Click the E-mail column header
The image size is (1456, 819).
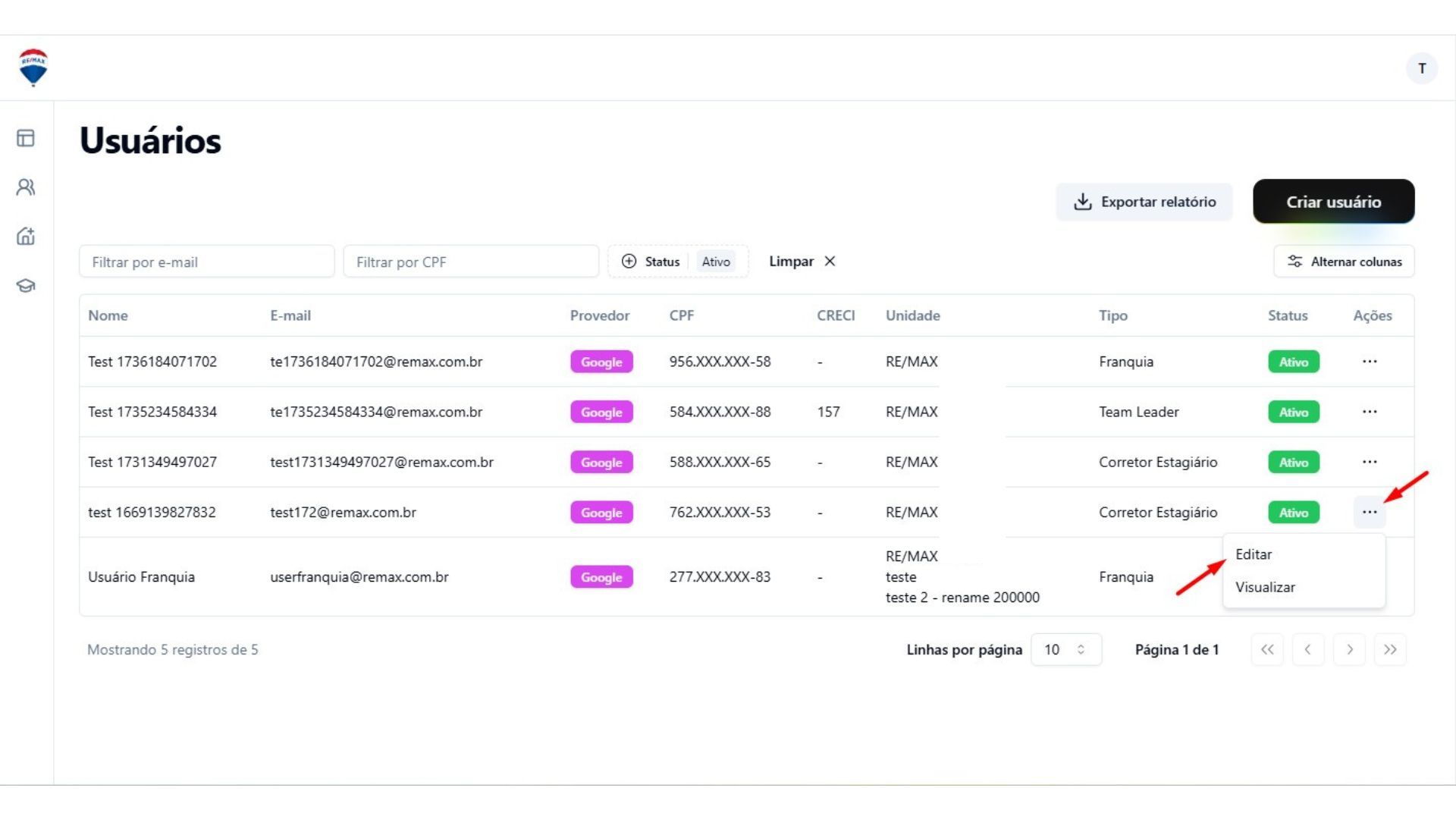290,315
